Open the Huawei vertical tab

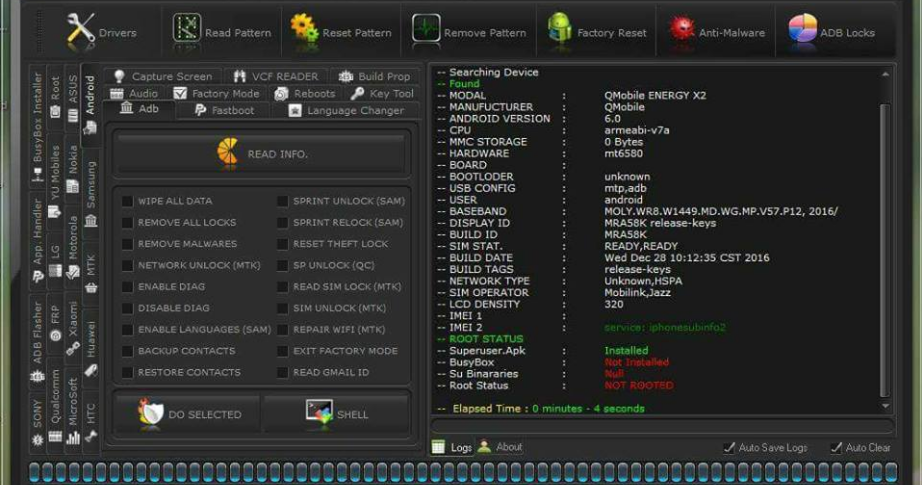click(91, 347)
